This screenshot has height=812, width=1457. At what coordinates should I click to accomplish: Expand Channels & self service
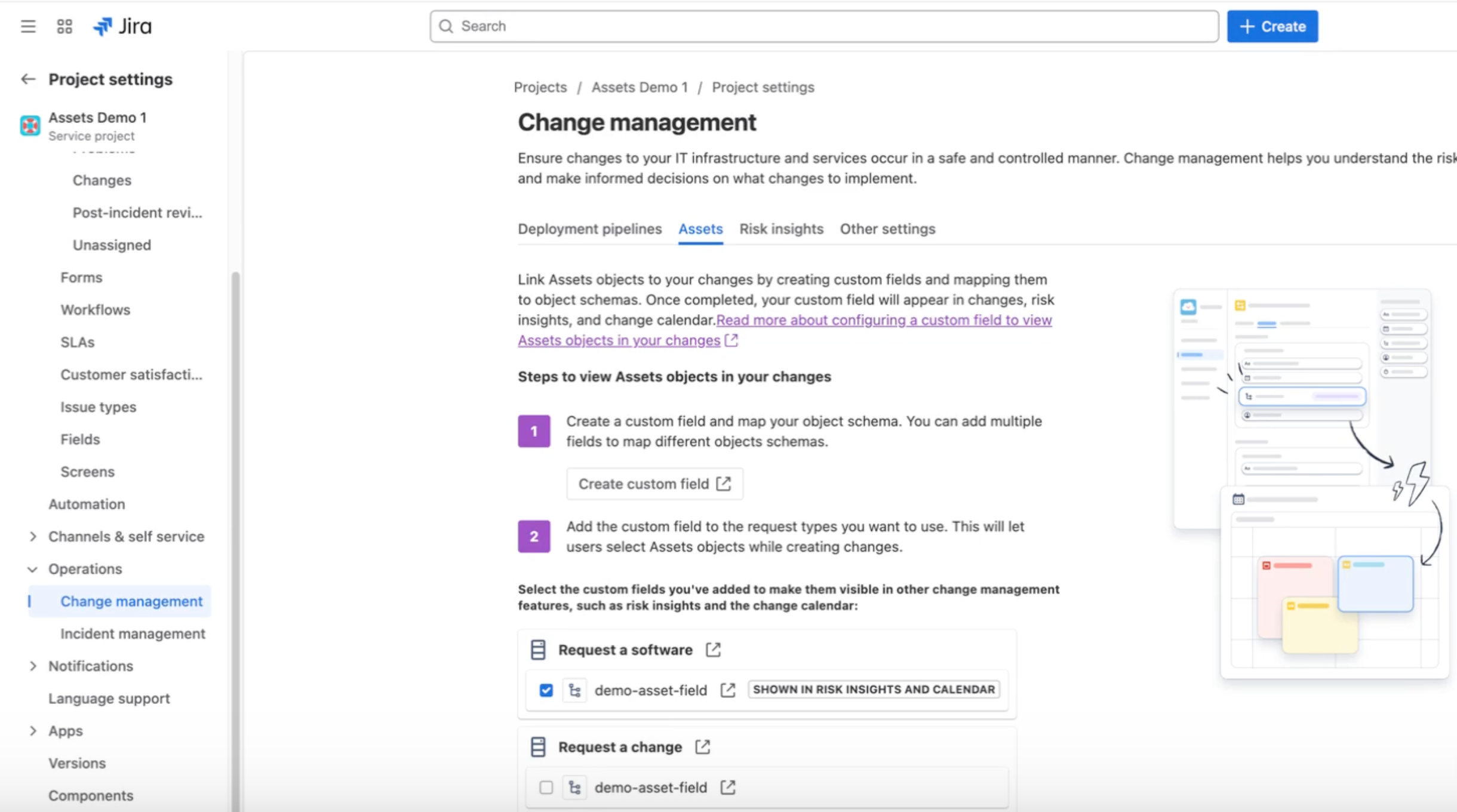click(x=33, y=536)
